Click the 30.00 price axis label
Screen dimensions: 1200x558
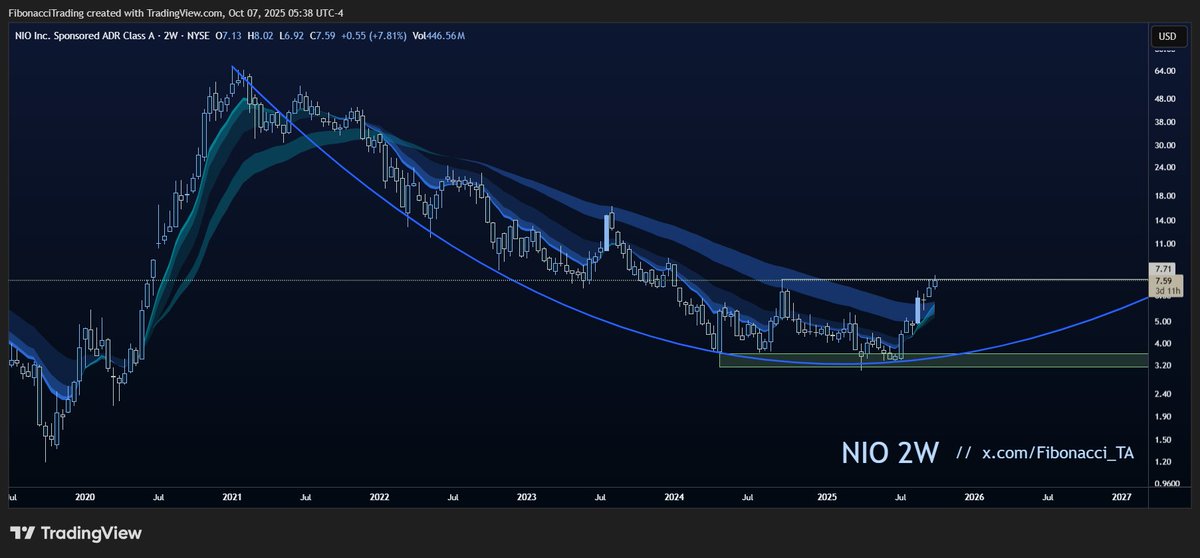pos(1165,145)
